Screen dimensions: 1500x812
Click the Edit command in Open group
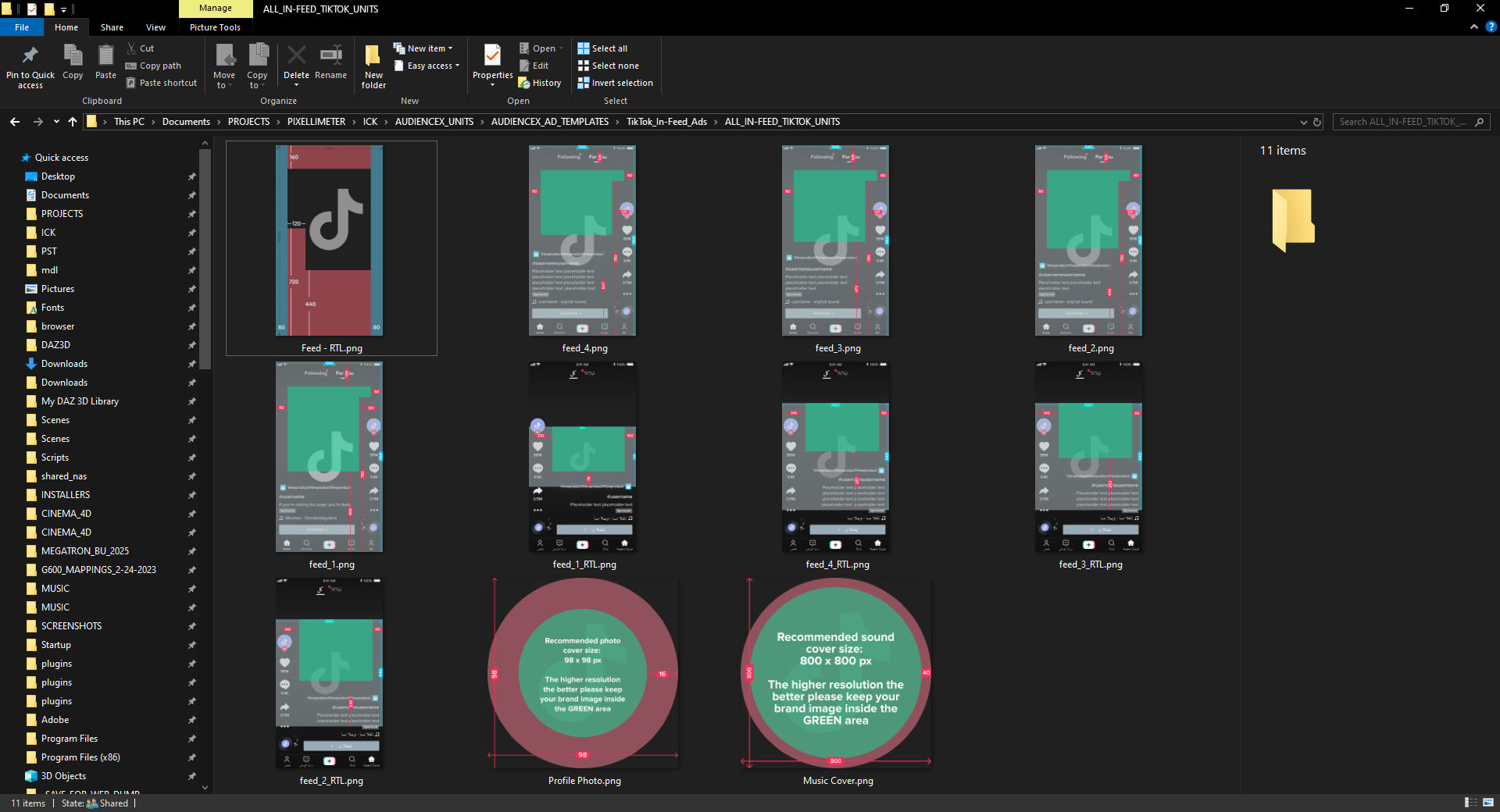pos(534,66)
